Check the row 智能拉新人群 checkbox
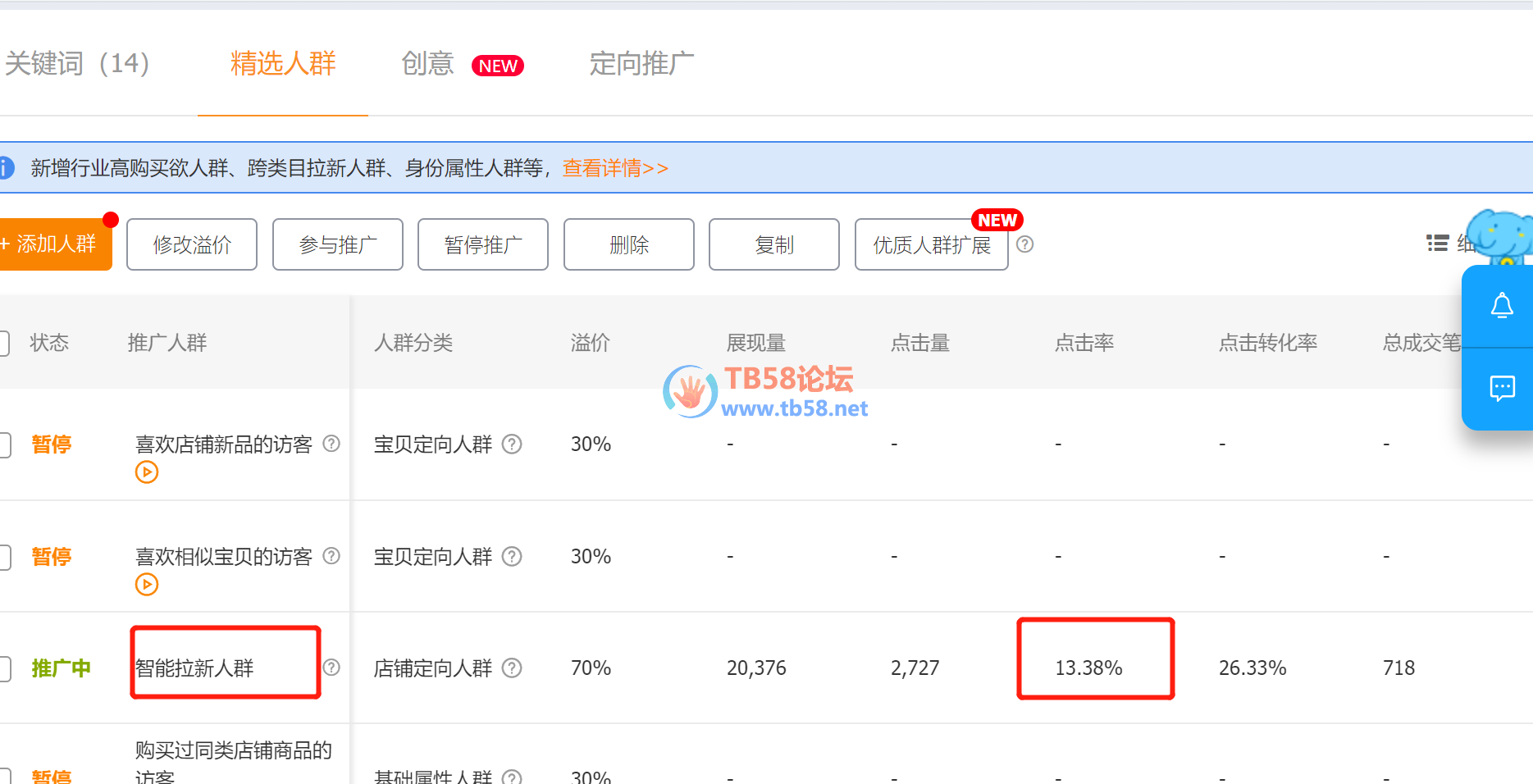1533x784 pixels. click(x=4, y=668)
